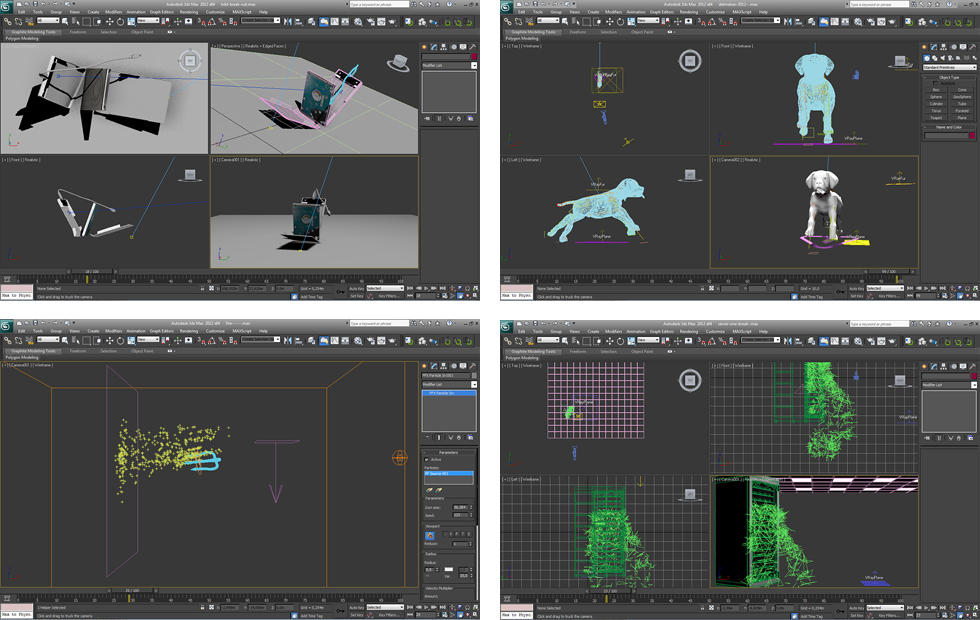Open the MAXScript menu in the bottom-right window

point(742,332)
